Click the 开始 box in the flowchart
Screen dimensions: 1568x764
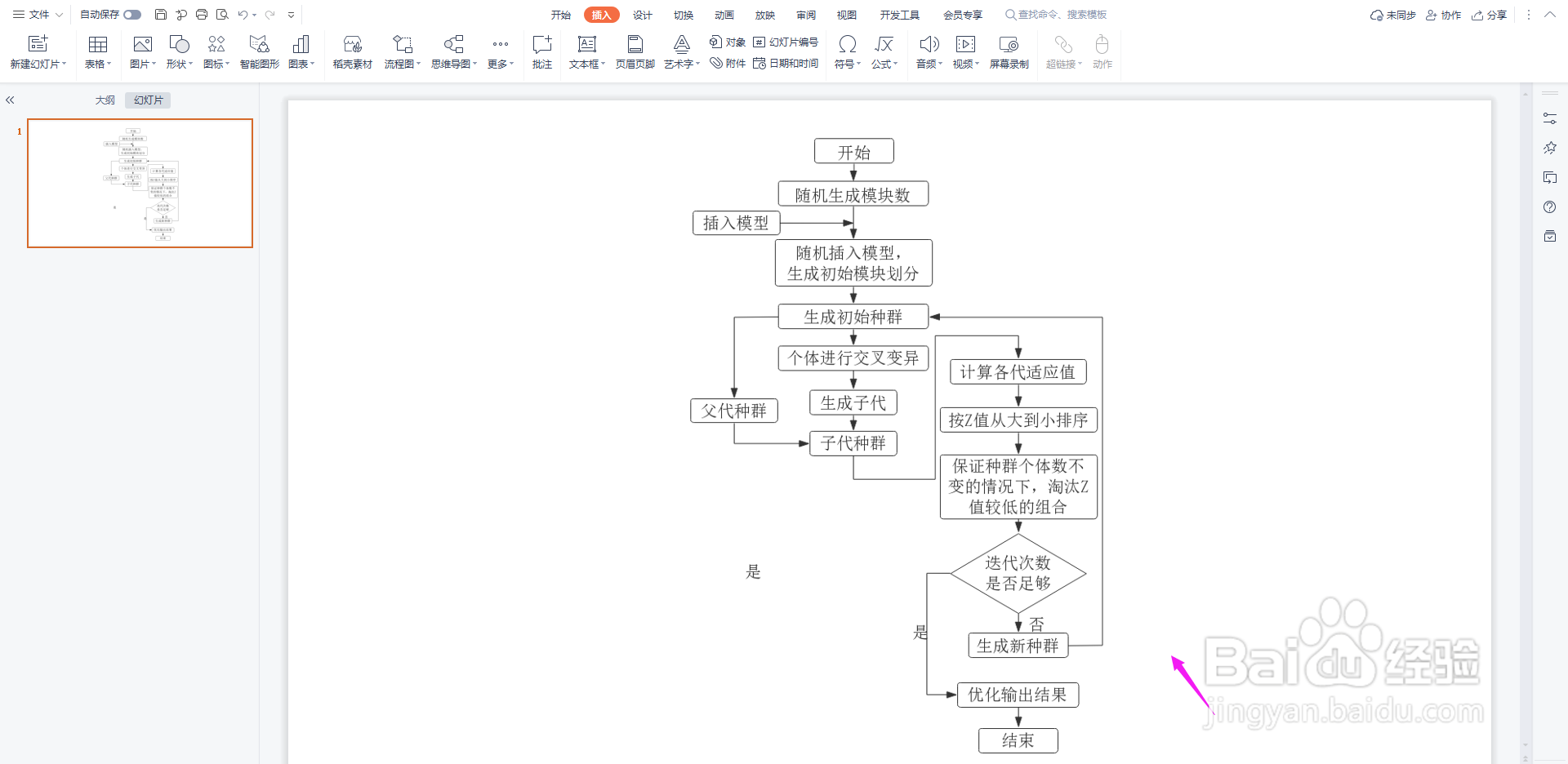click(854, 151)
